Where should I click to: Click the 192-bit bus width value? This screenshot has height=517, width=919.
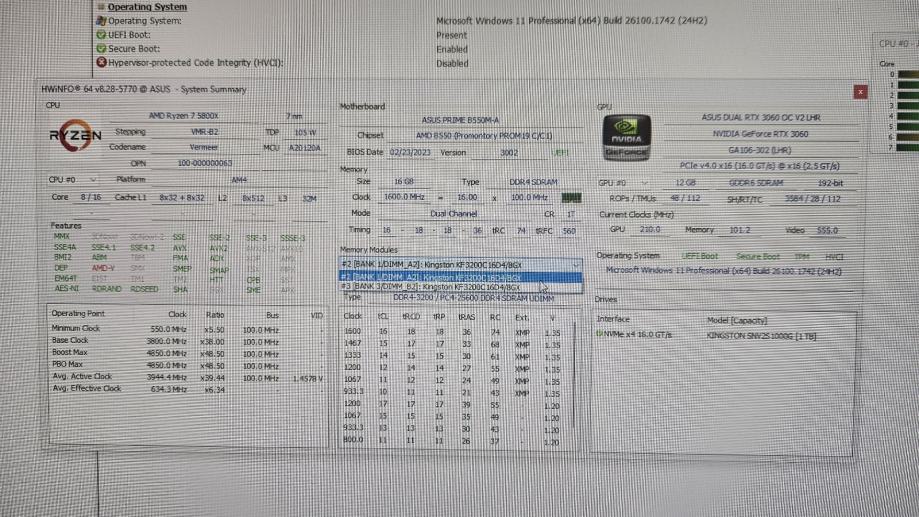click(x=830, y=183)
